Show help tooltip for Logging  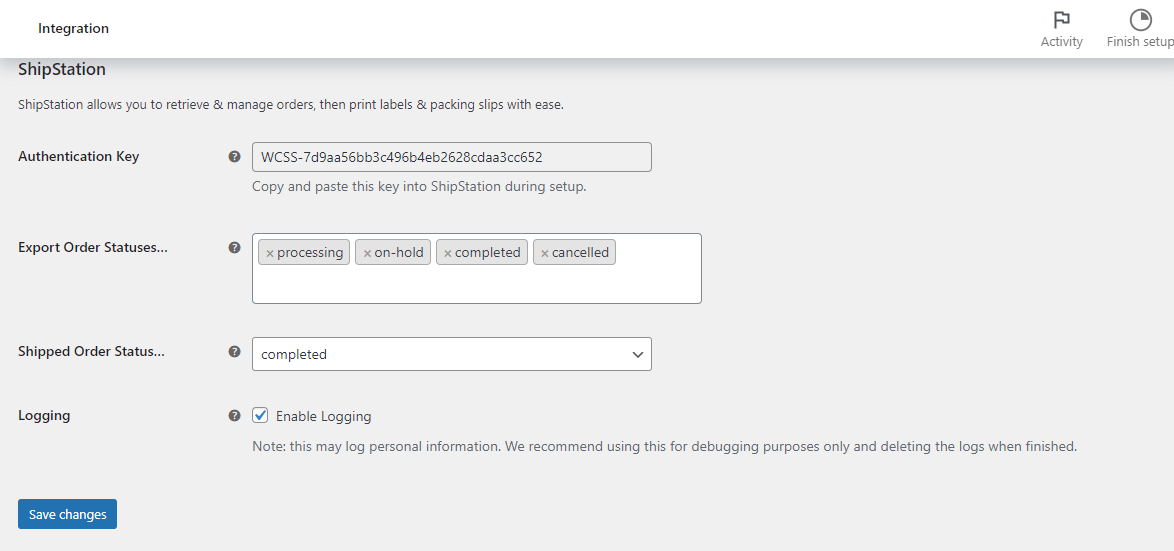(x=234, y=415)
